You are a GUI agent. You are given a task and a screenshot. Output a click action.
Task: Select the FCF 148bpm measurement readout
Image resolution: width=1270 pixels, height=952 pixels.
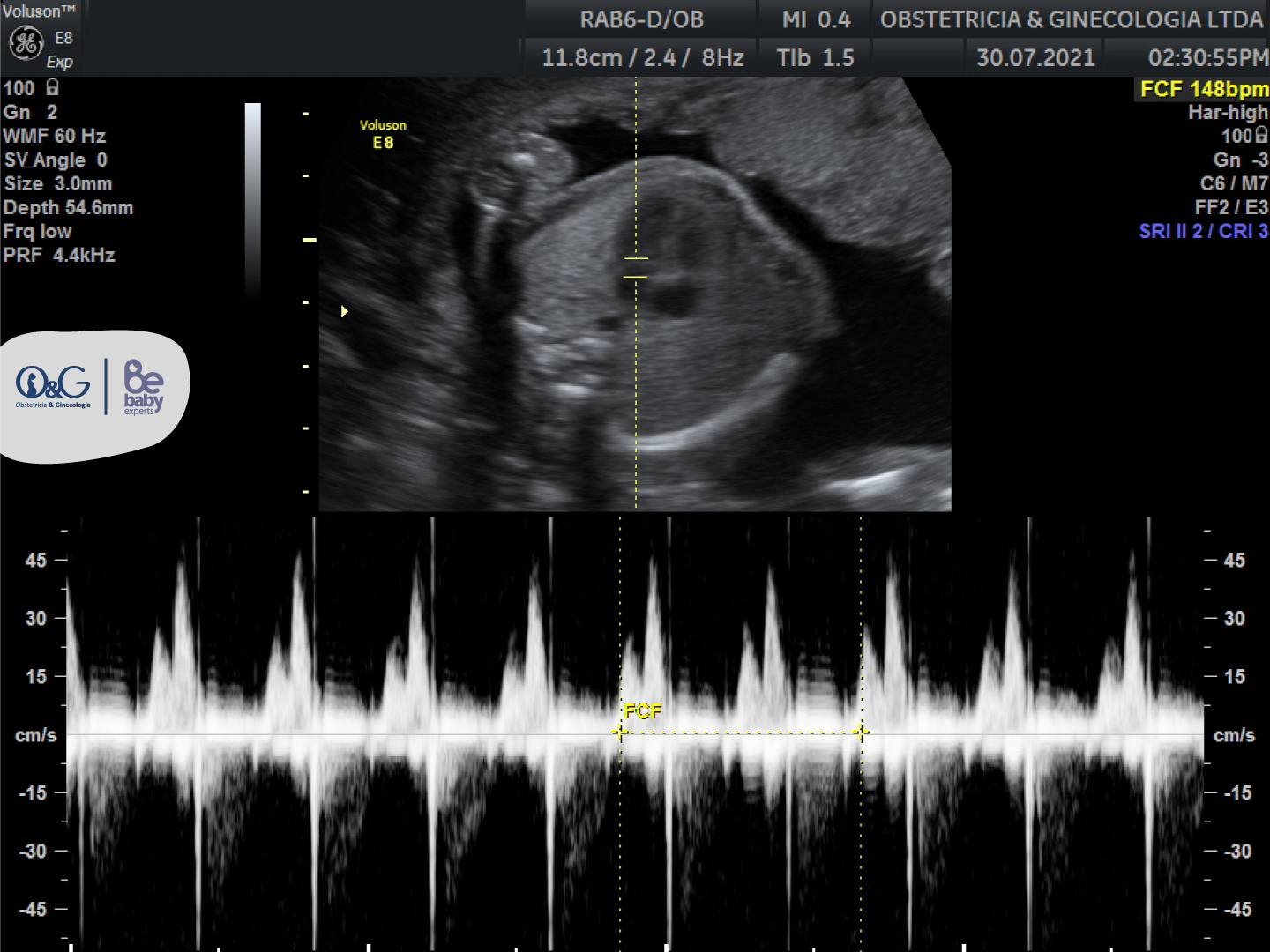point(1204,89)
